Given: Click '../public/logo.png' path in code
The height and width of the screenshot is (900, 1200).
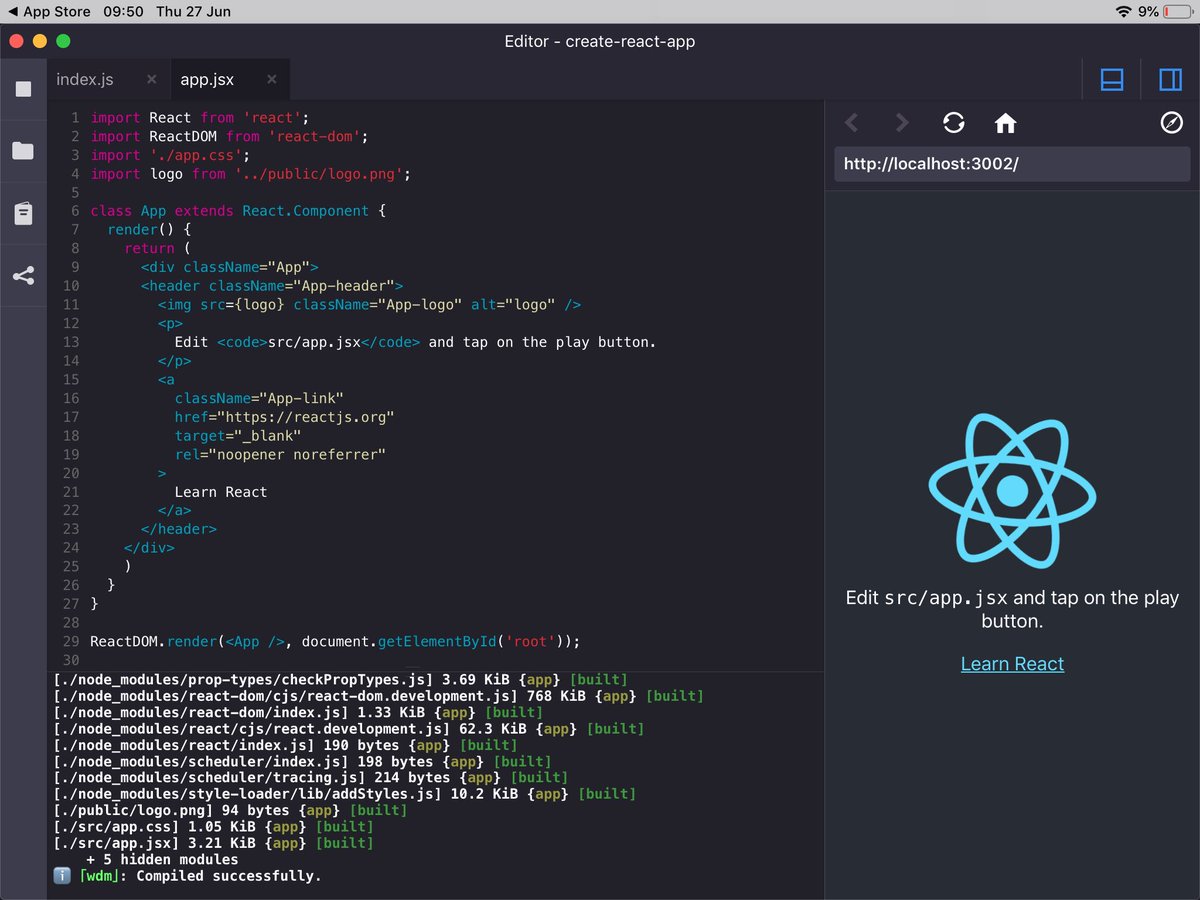Looking at the screenshot, I should point(319,174).
